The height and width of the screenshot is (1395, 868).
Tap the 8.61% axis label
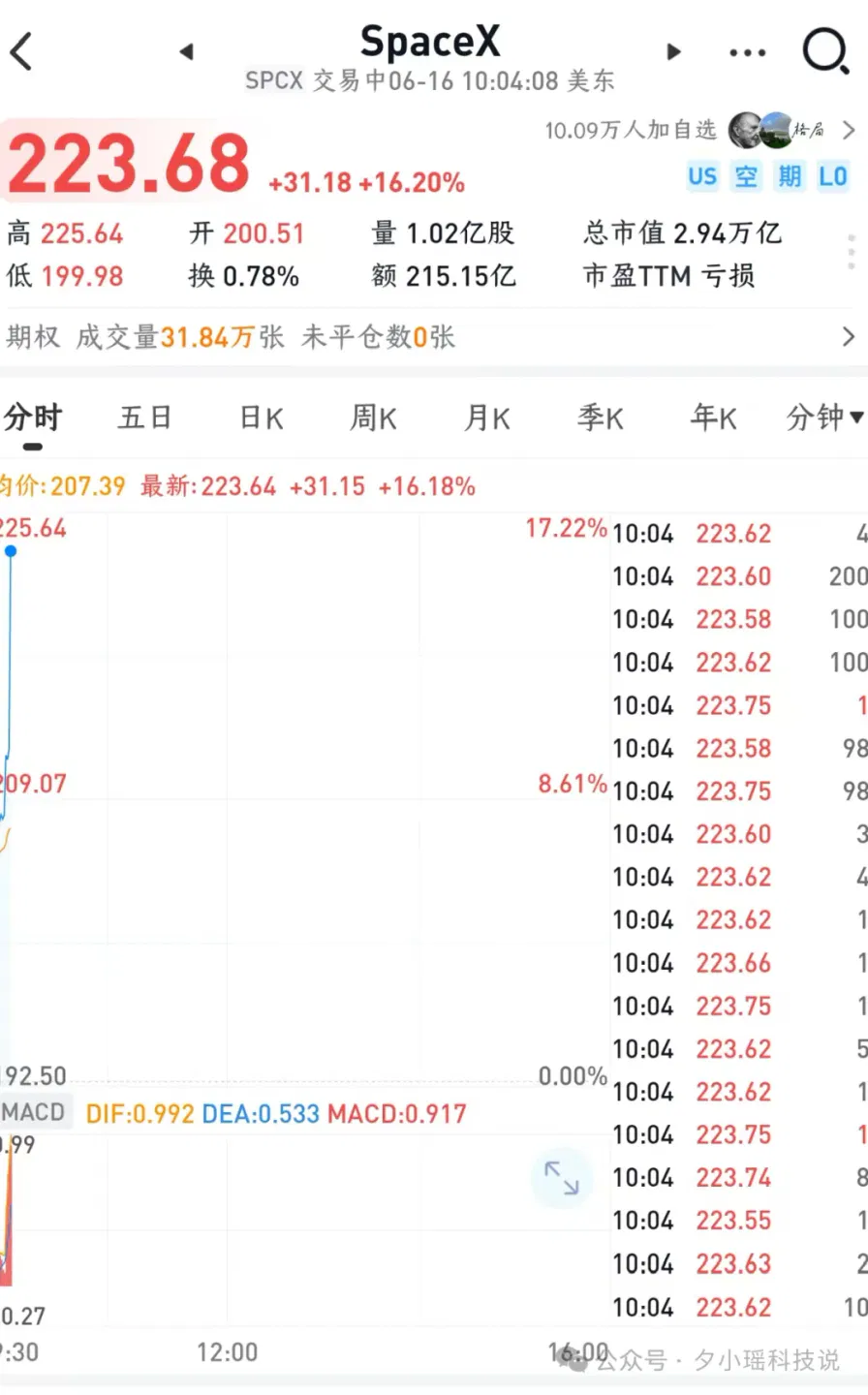pyautogui.click(x=573, y=784)
